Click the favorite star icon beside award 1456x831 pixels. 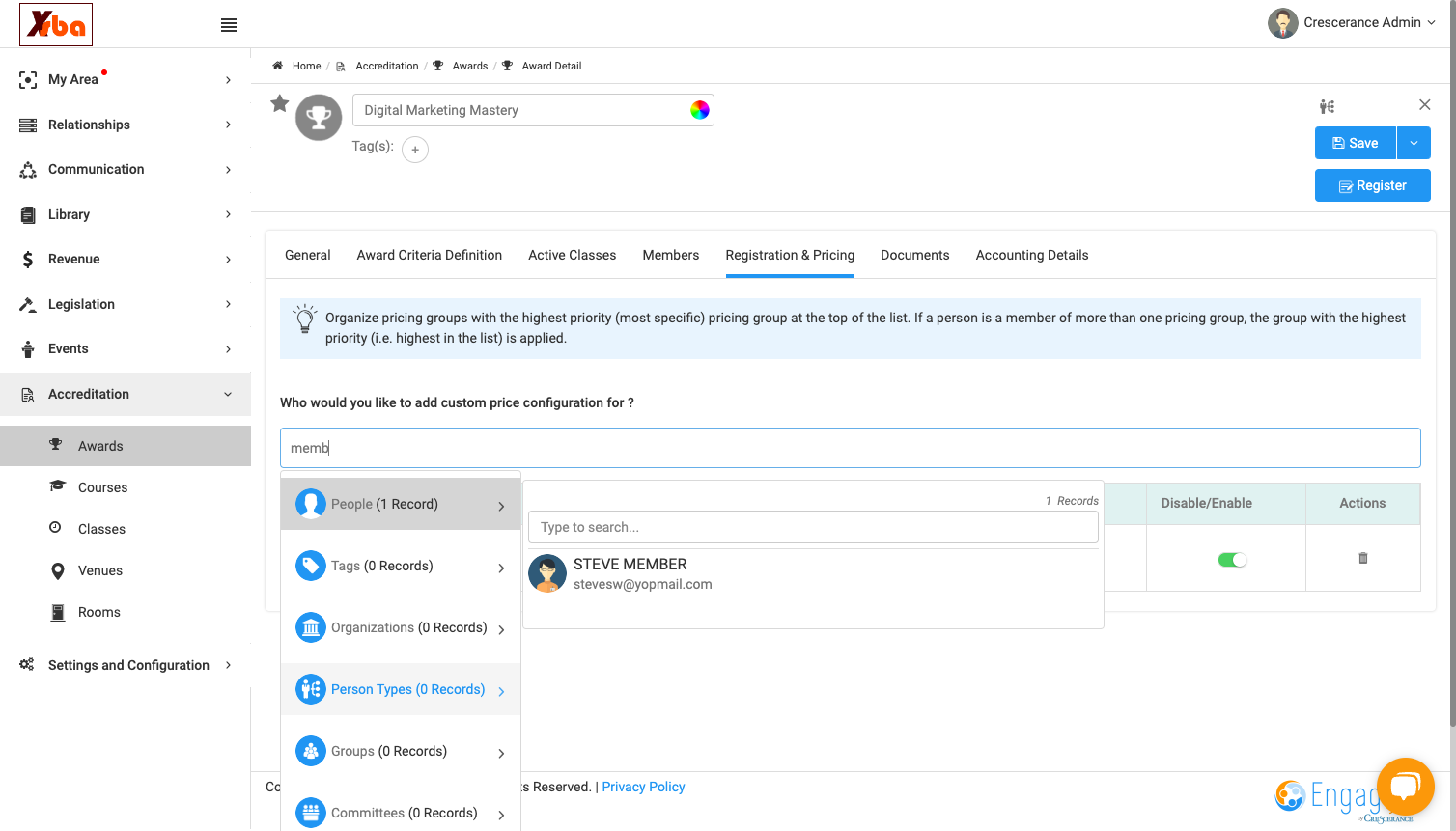[279, 103]
